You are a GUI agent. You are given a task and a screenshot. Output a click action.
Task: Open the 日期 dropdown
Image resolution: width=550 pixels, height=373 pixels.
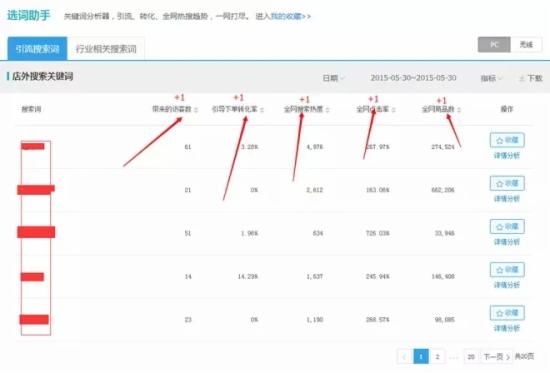(x=333, y=78)
